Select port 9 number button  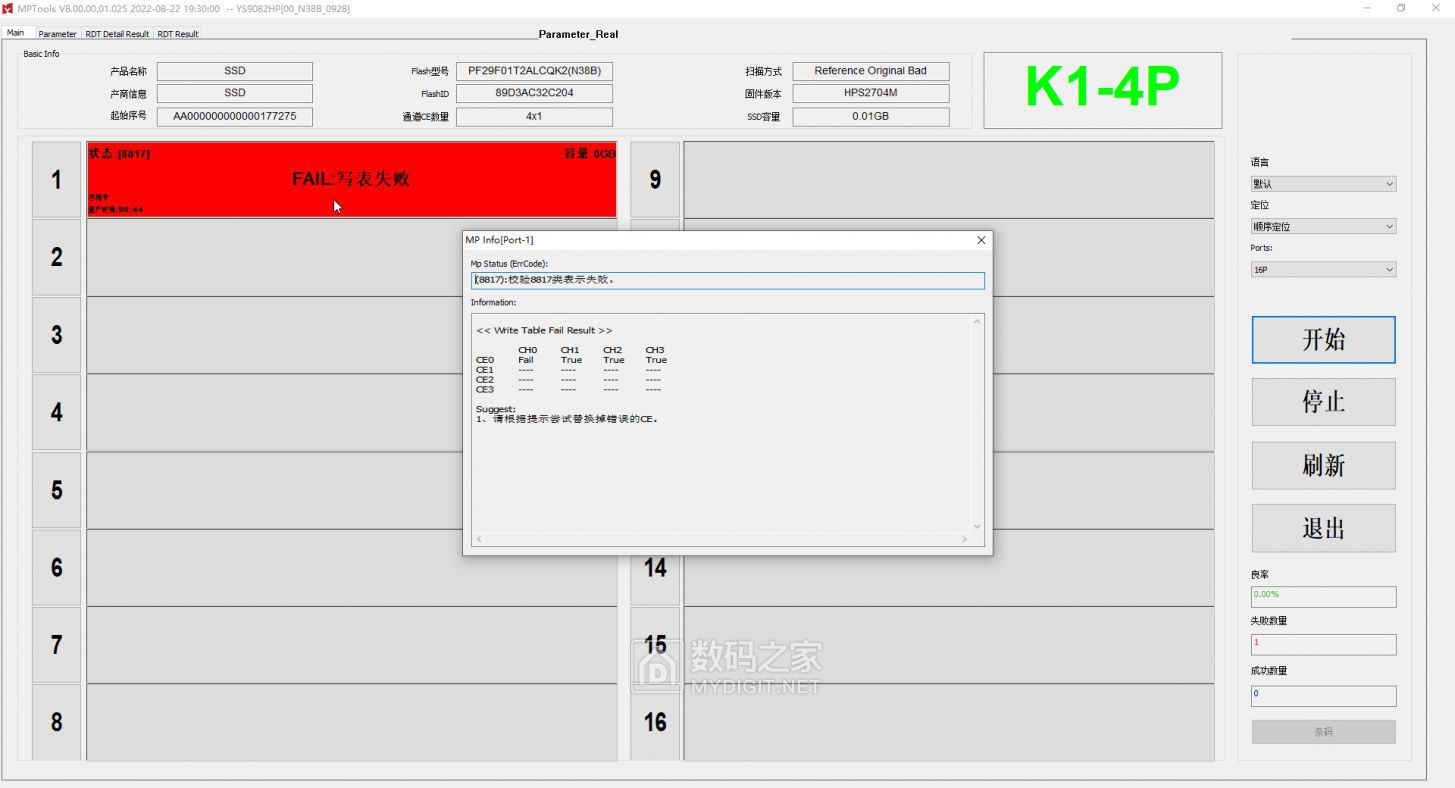click(655, 180)
